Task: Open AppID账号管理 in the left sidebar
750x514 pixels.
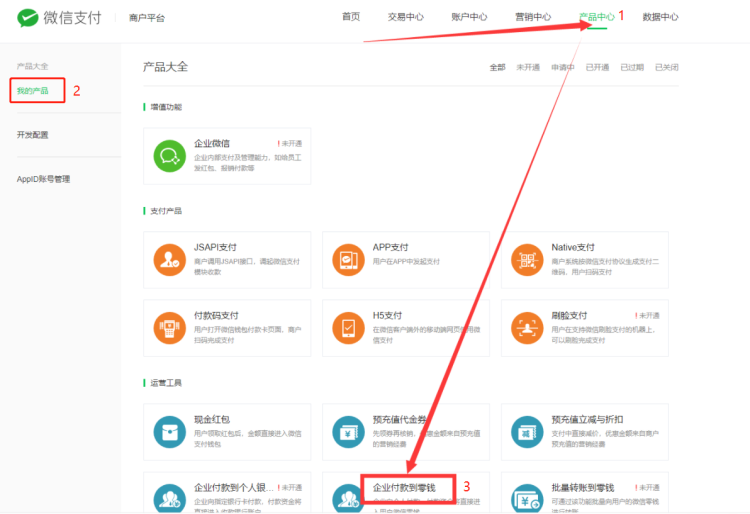Action: 44,179
